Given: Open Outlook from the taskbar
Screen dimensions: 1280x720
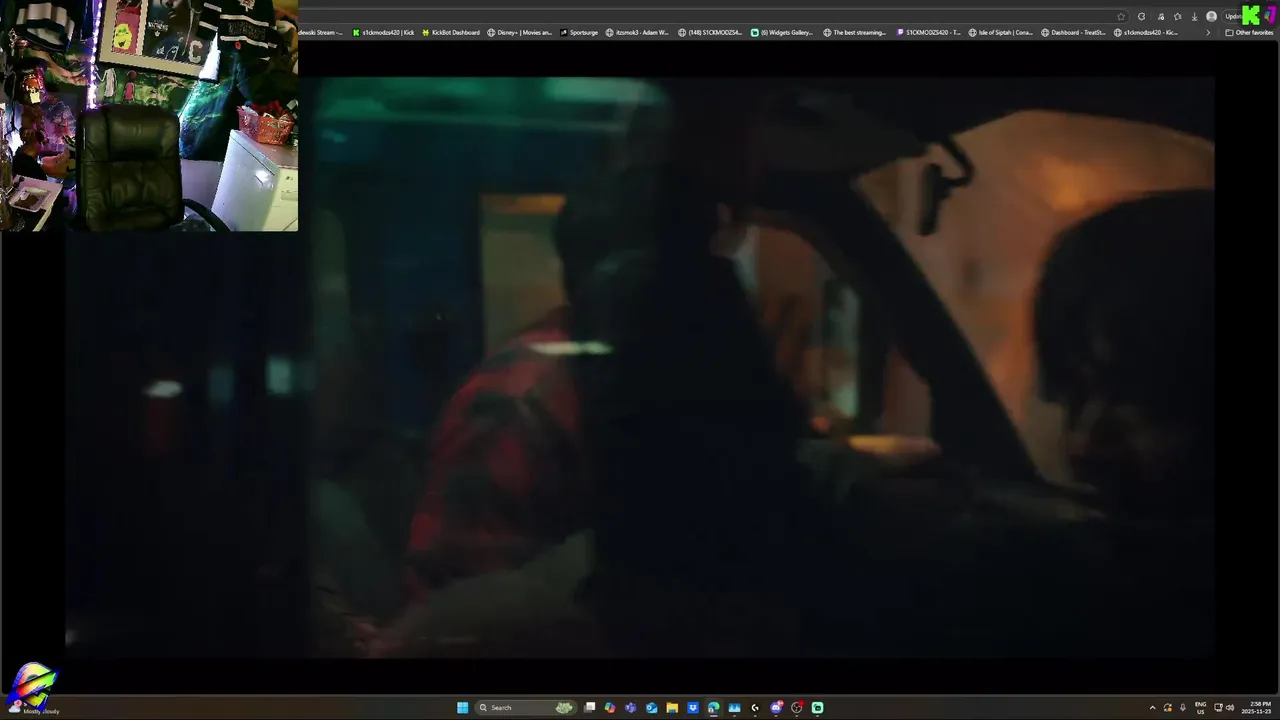Looking at the screenshot, I should coord(651,708).
